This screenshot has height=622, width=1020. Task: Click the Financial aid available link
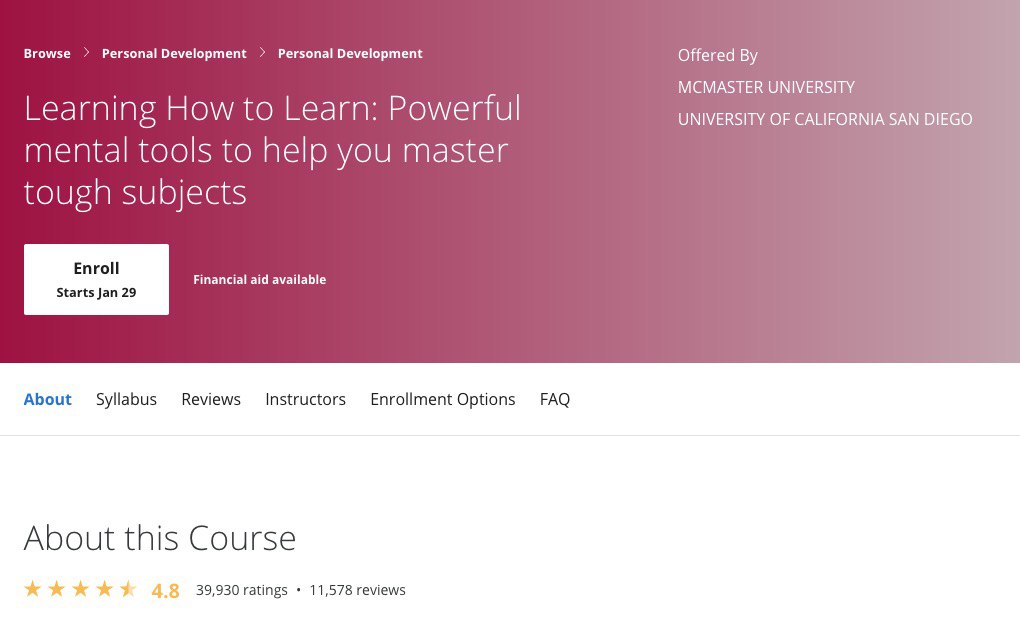(x=259, y=280)
